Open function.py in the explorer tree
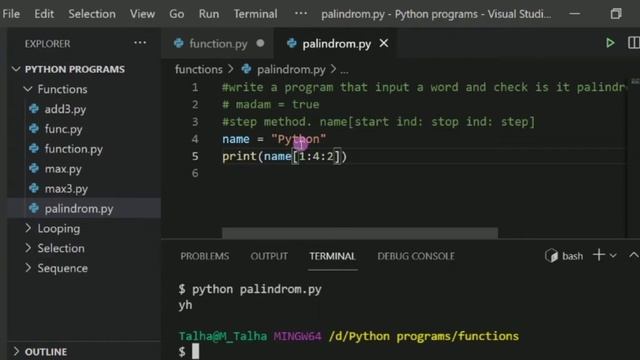 pyautogui.click(x=73, y=149)
